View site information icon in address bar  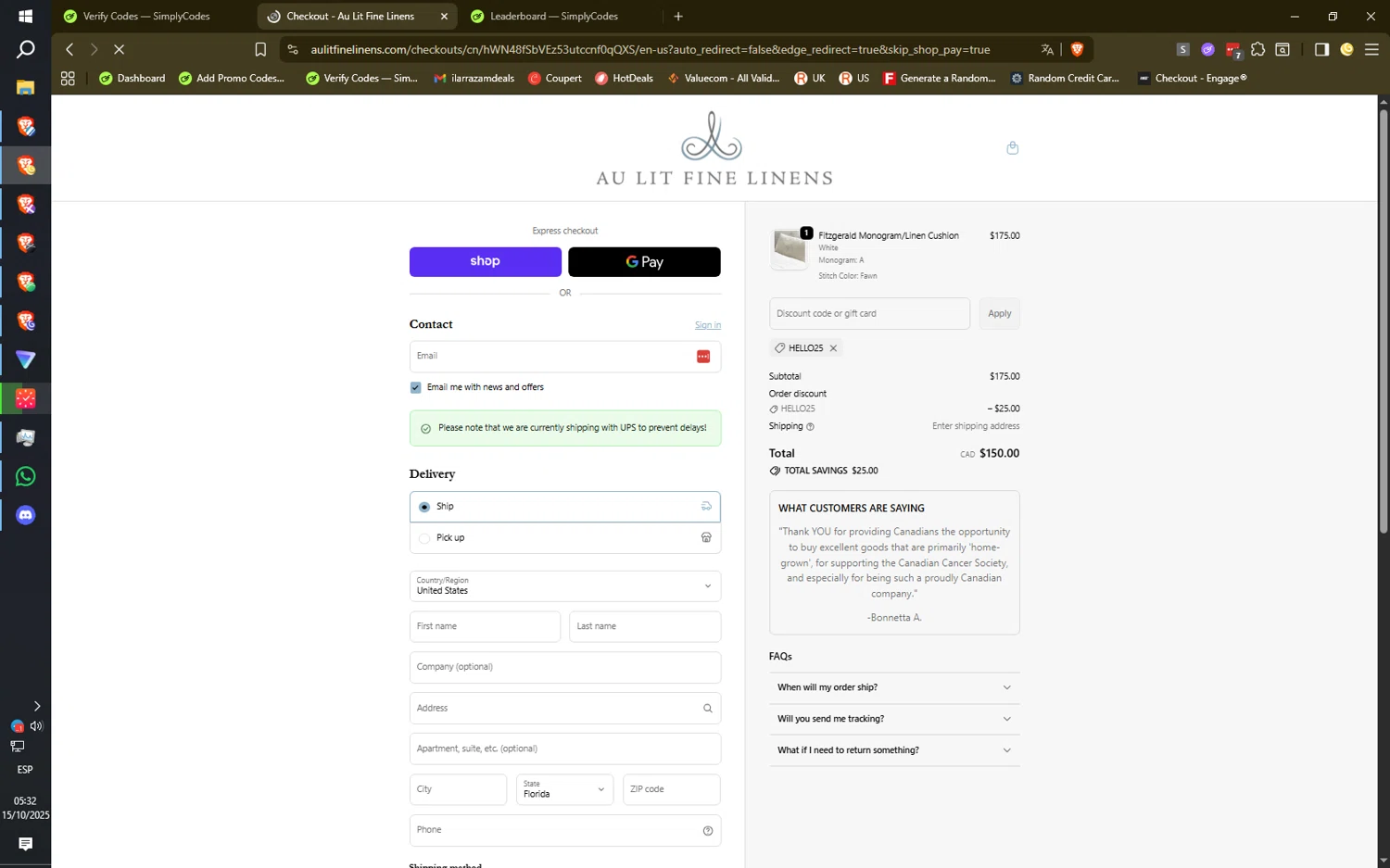[x=293, y=49]
